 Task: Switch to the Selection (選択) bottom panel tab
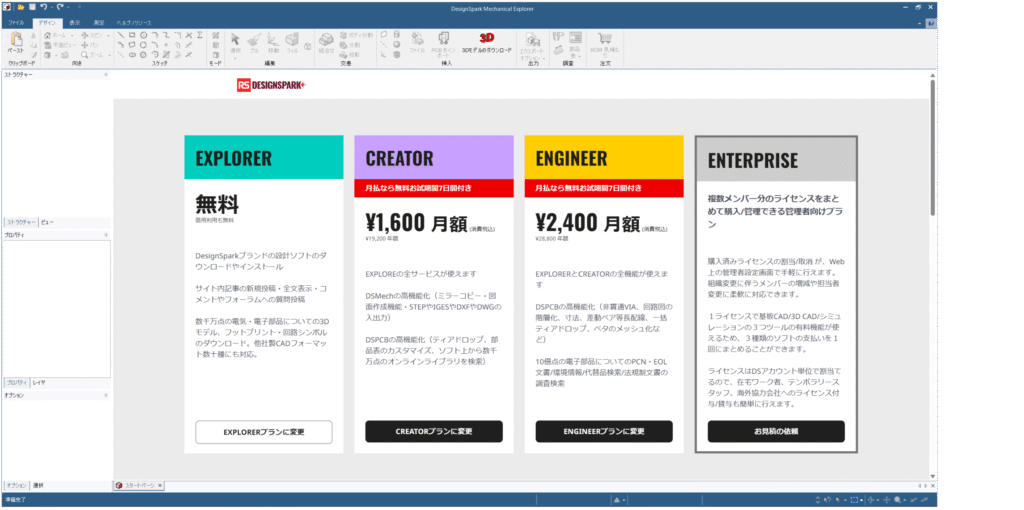[x=39, y=486]
